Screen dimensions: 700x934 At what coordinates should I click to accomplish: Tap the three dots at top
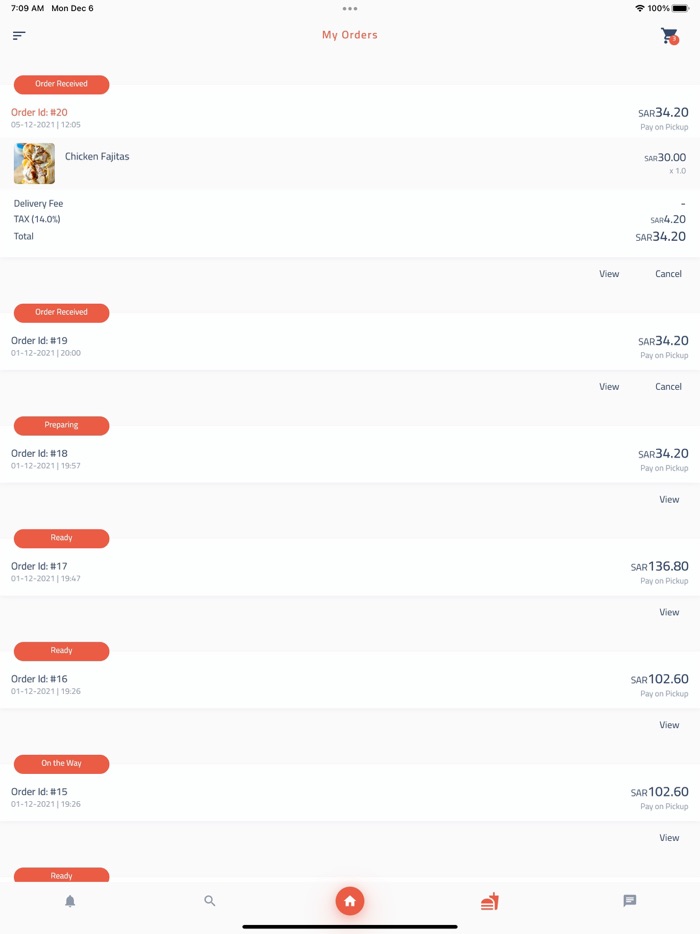click(x=350, y=9)
